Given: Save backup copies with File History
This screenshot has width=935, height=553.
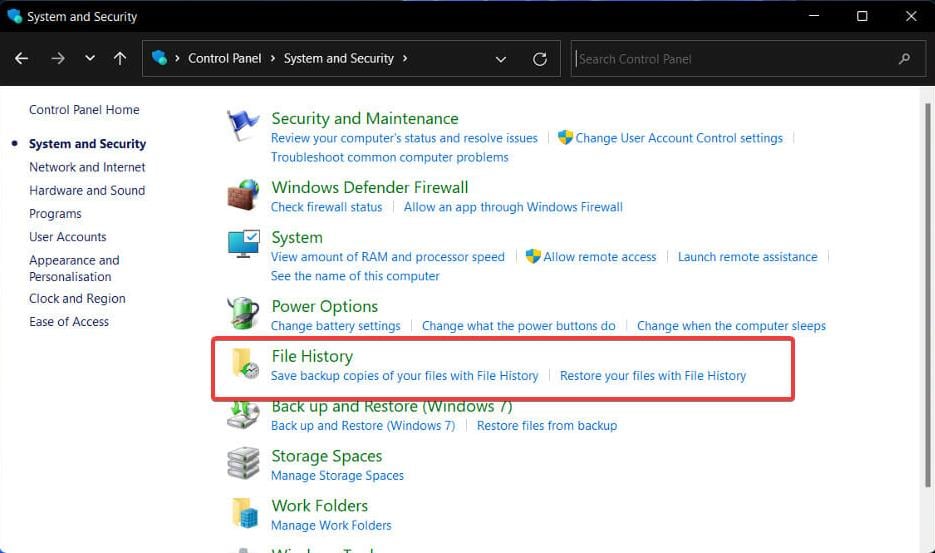Looking at the screenshot, I should click(404, 376).
